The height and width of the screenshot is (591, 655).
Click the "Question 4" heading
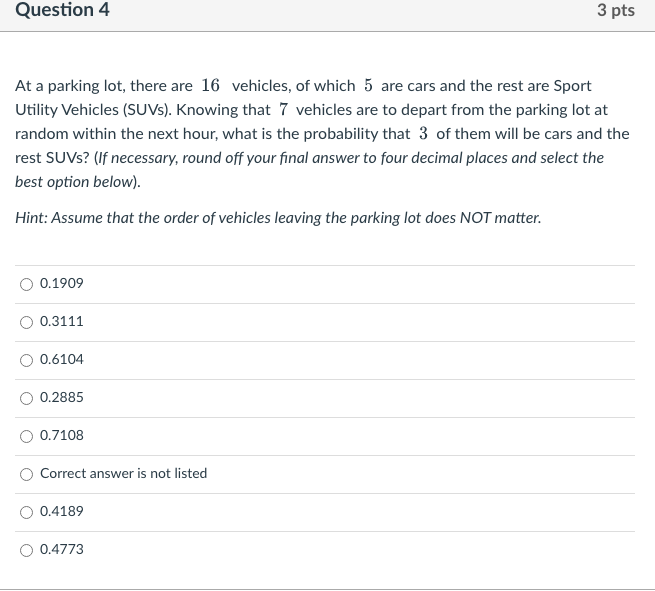[63, 10]
